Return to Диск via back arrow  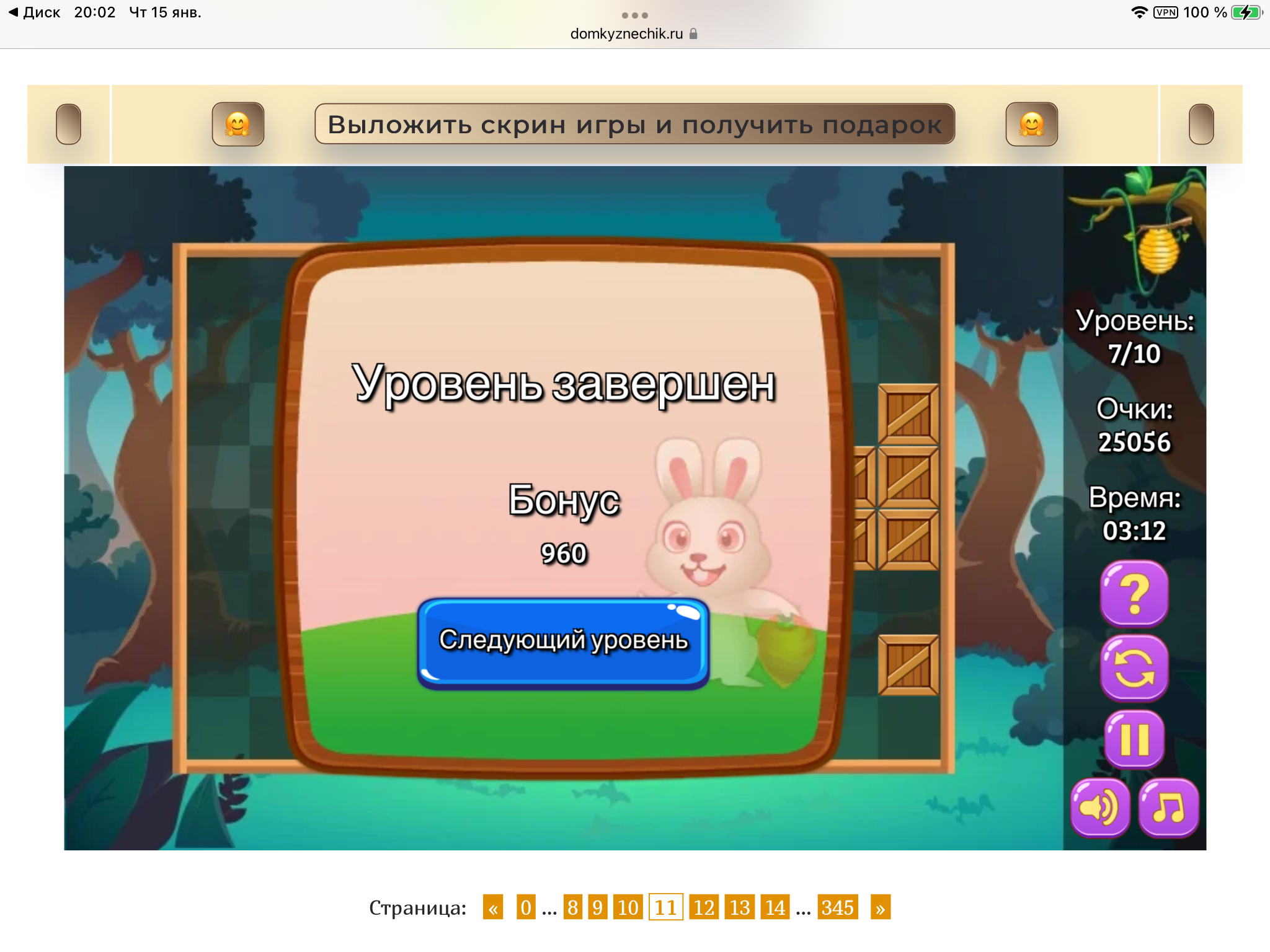(x=35, y=12)
